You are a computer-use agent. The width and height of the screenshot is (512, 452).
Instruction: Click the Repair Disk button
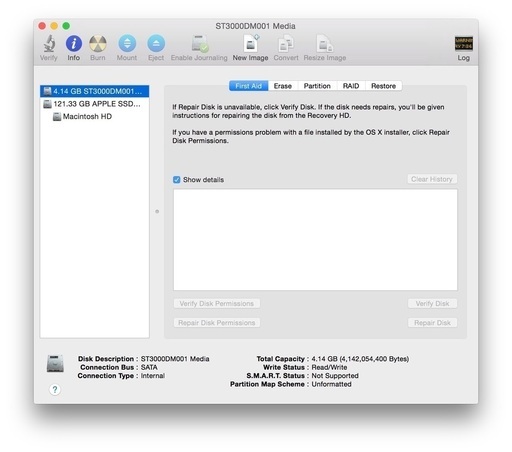point(432,323)
